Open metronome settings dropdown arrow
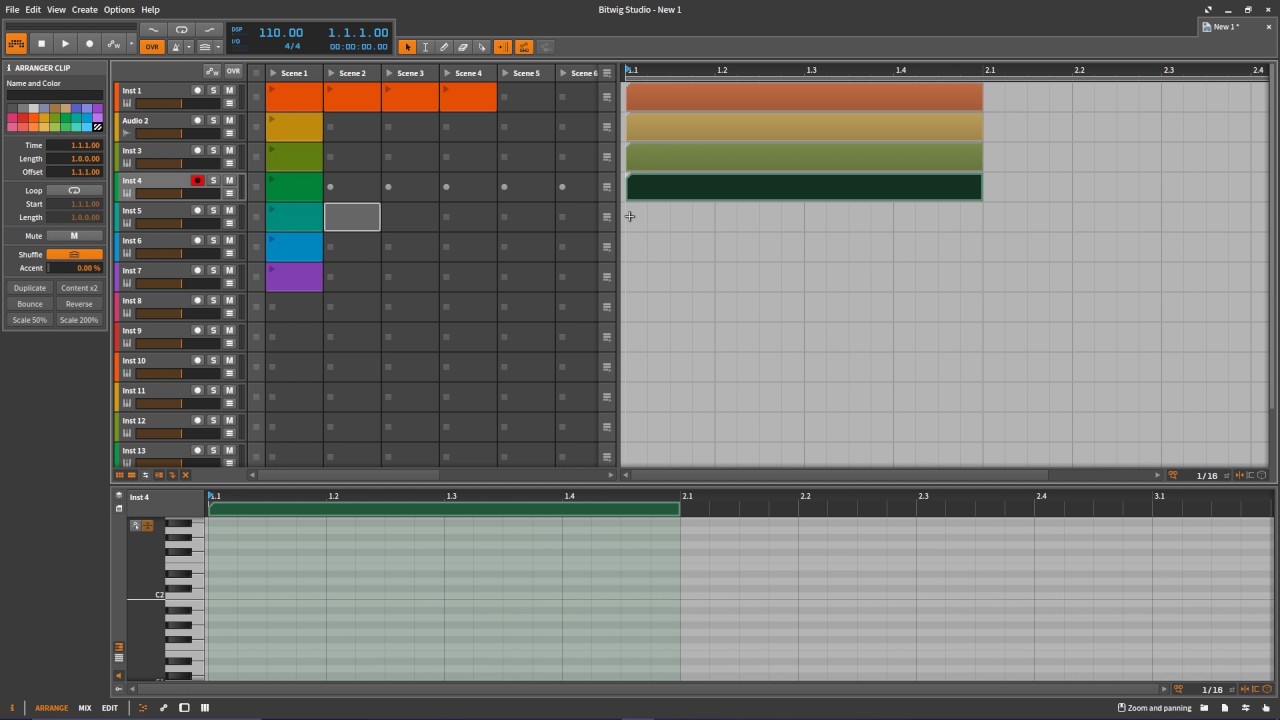This screenshot has height=720, width=1280. pos(188,47)
